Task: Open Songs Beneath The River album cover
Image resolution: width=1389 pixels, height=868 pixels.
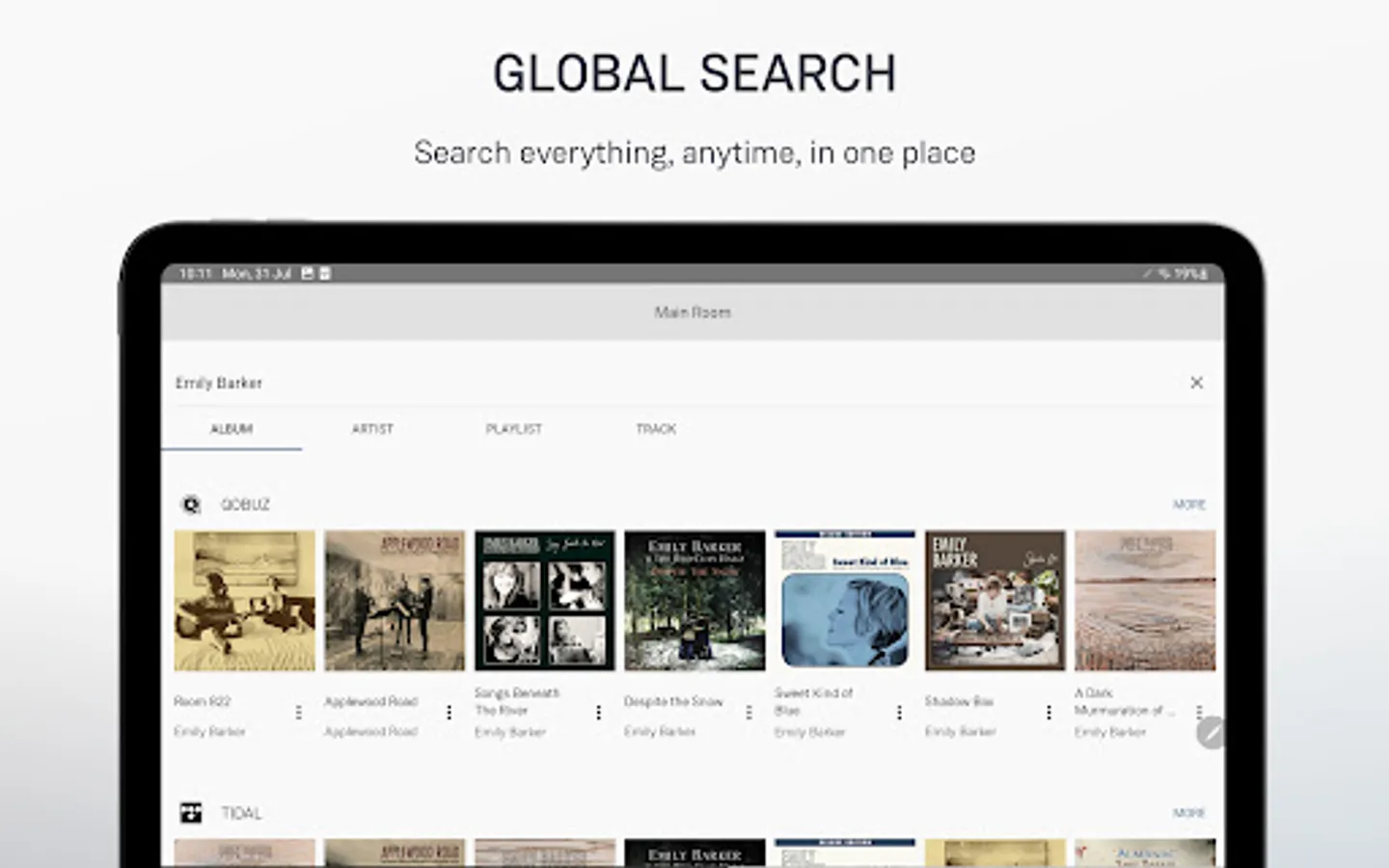Action: pos(545,600)
